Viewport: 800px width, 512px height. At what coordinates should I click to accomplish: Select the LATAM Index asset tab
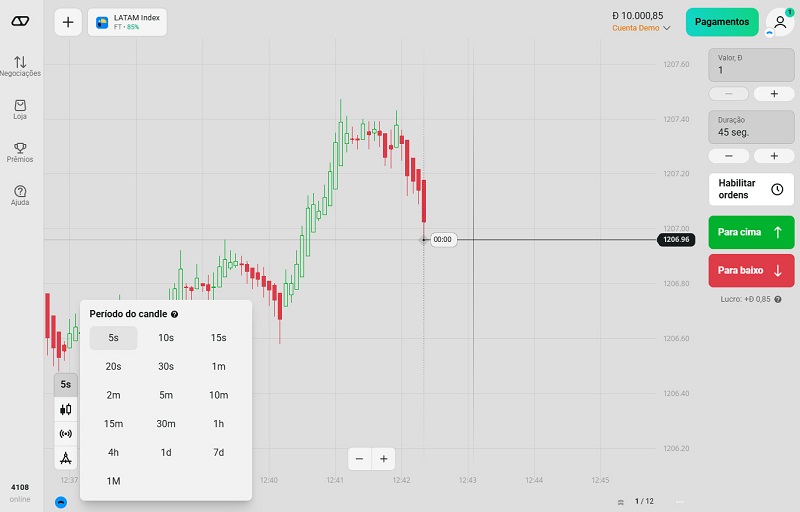128,22
